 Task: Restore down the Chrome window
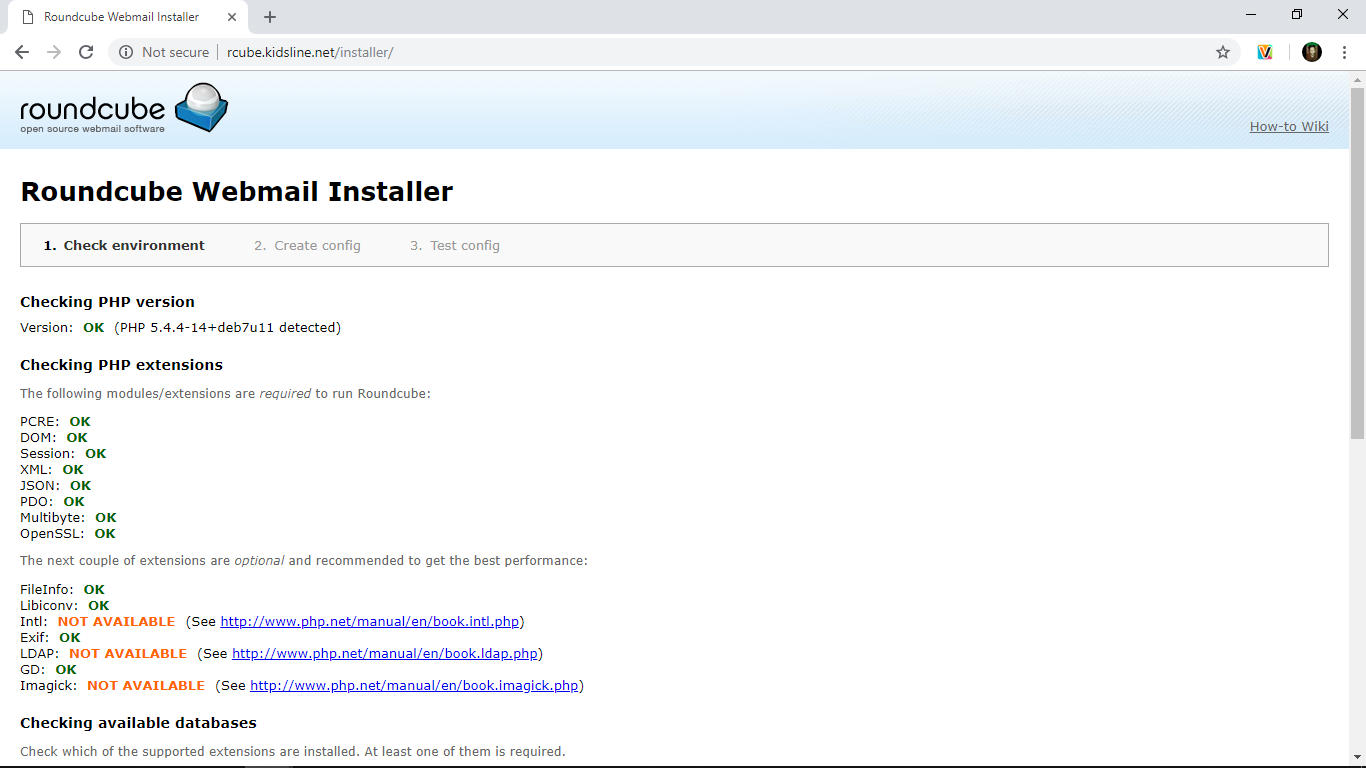(x=1297, y=14)
